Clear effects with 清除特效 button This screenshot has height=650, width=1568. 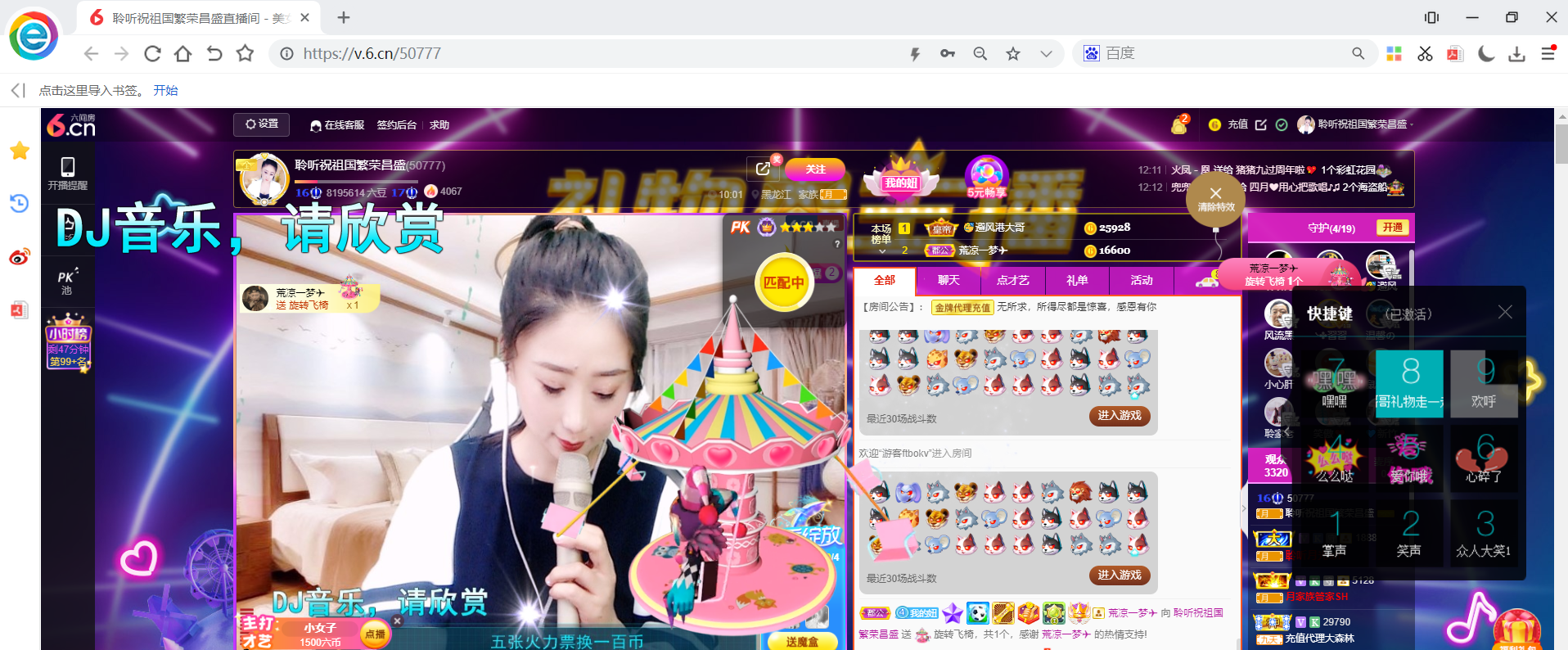1215,199
